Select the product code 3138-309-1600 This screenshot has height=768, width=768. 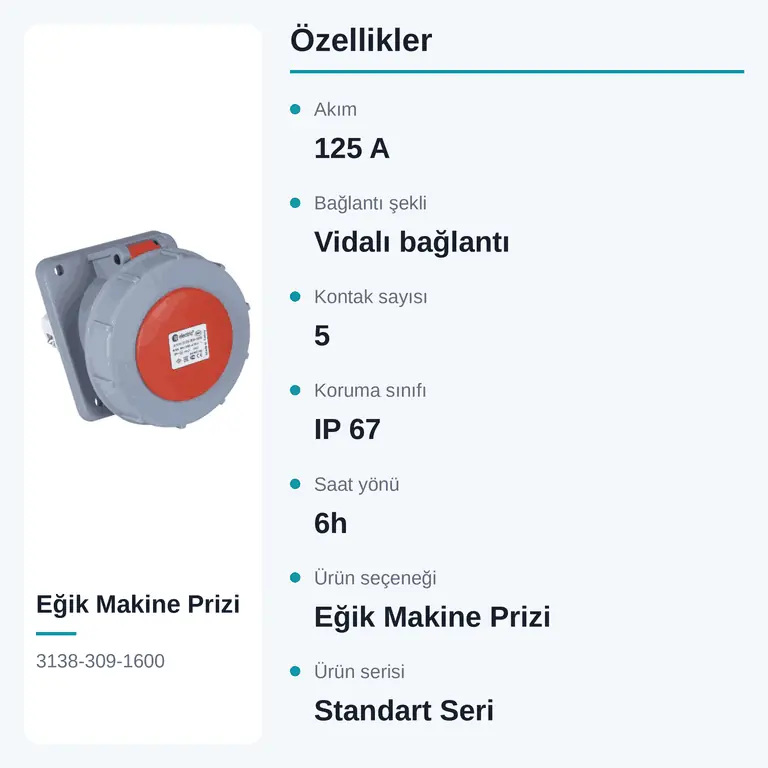click(x=100, y=661)
